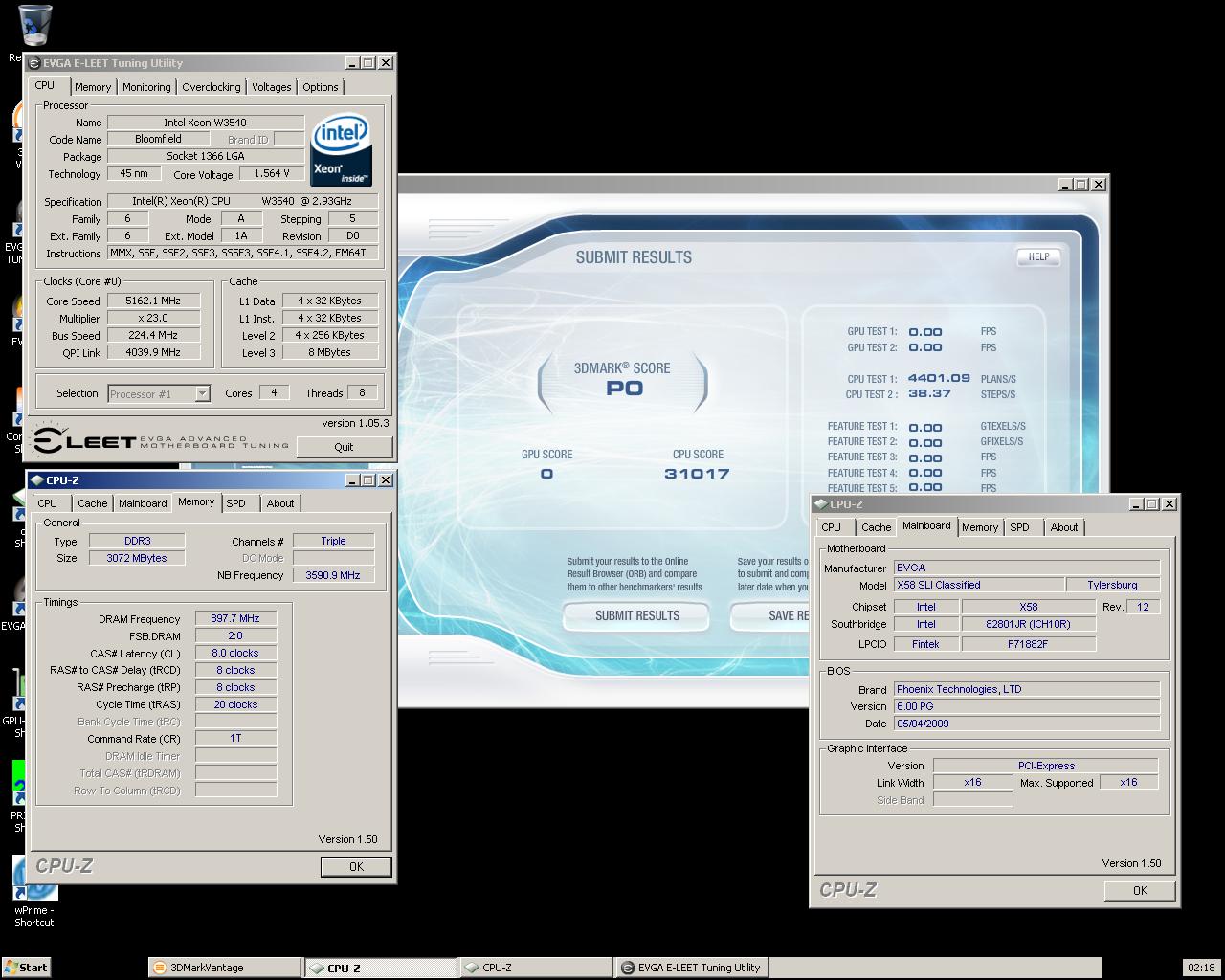Open Mainboard tab in CPU-Z memory window
The width and height of the screenshot is (1225, 980).
[143, 503]
